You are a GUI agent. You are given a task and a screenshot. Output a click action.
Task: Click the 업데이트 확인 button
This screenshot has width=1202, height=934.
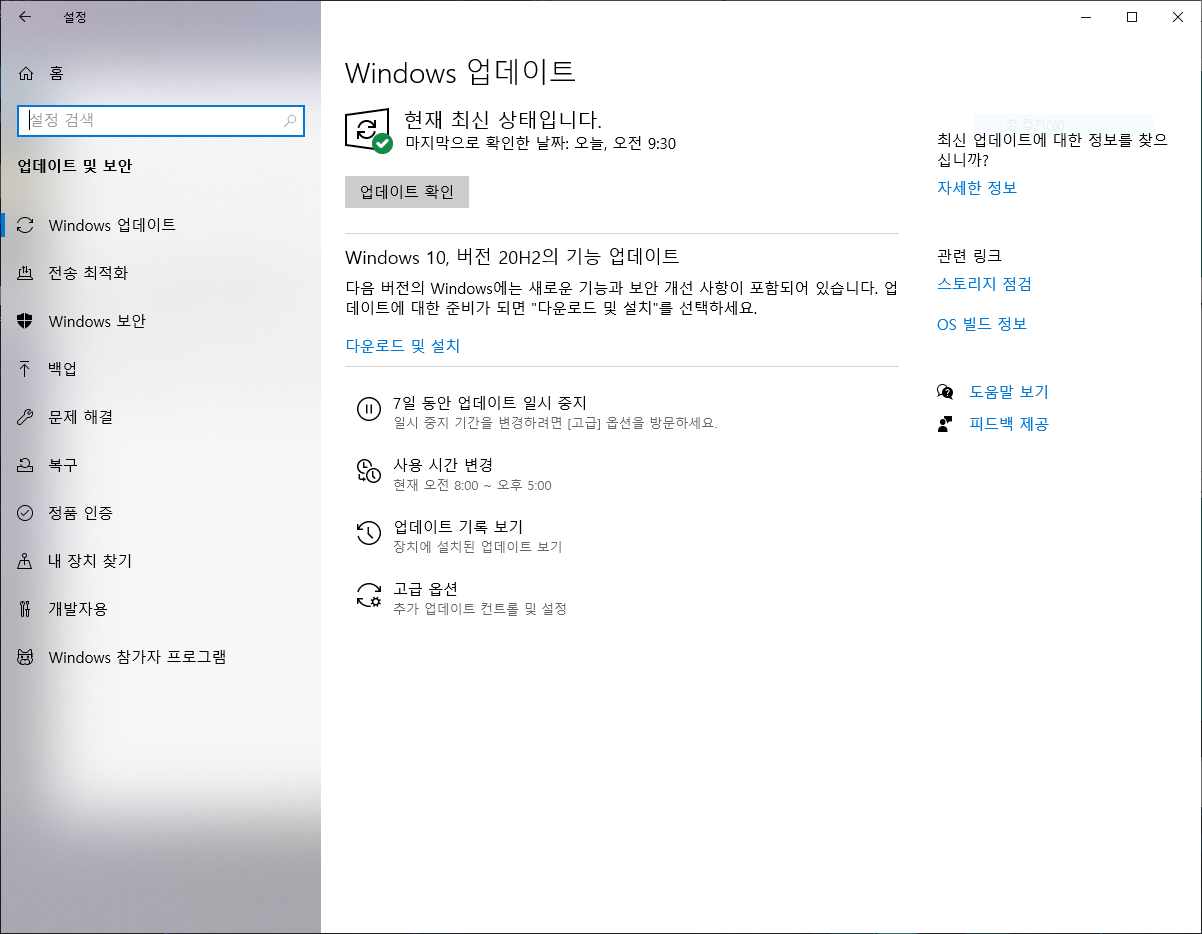pos(407,192)
